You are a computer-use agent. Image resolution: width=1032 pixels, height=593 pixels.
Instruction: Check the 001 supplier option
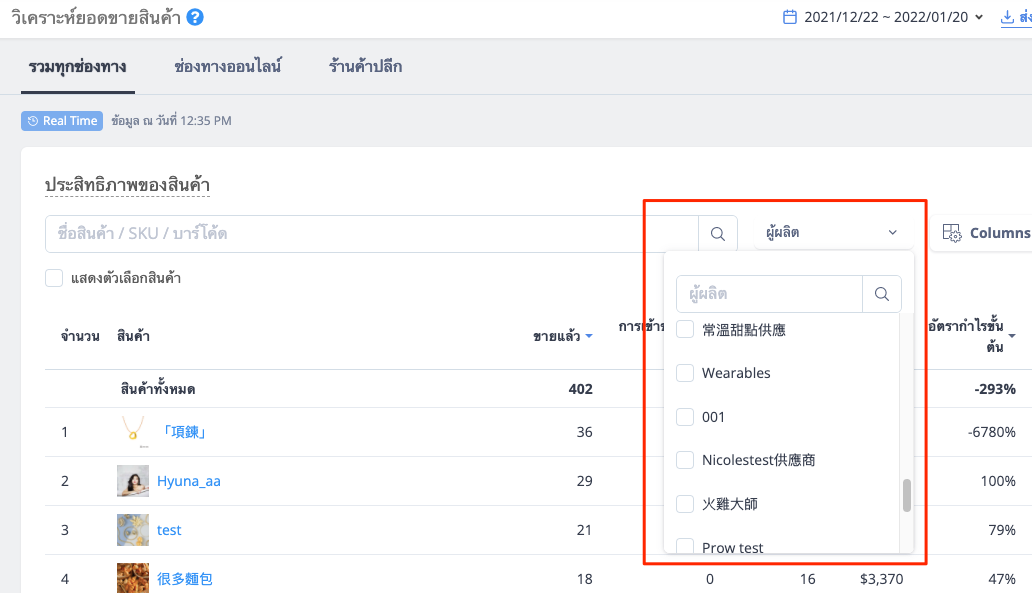tap(685, 417)
